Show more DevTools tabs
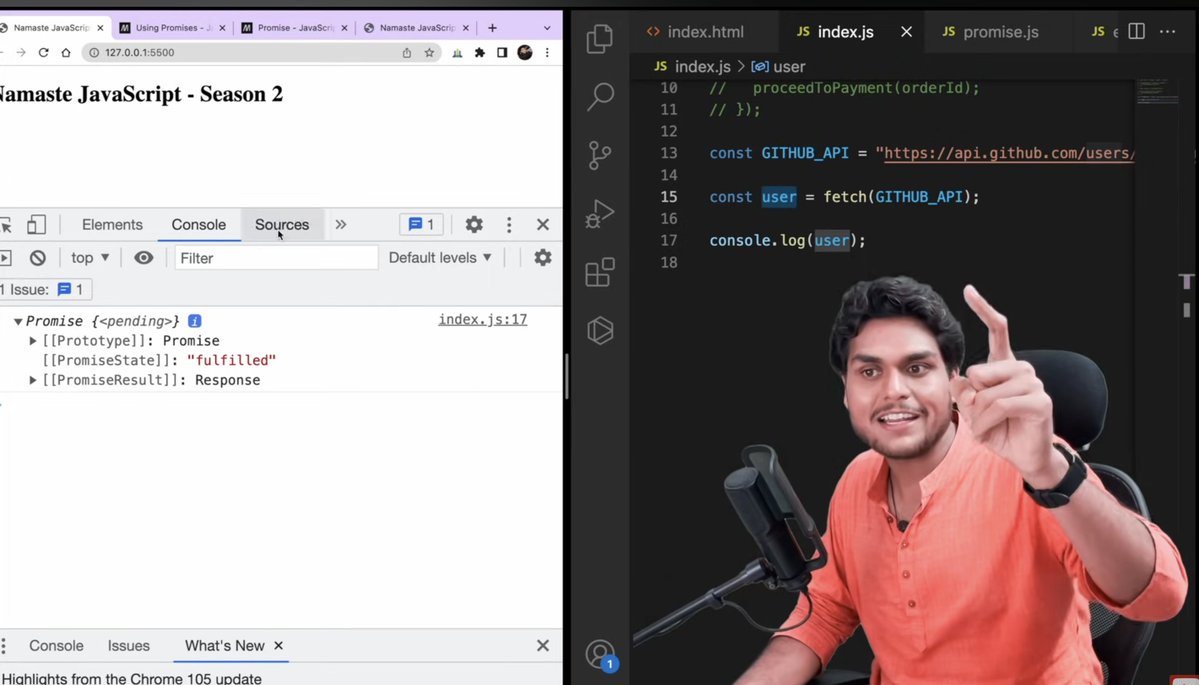Image resolution: width=1199 pixels, height=685 pixels. 340,225
